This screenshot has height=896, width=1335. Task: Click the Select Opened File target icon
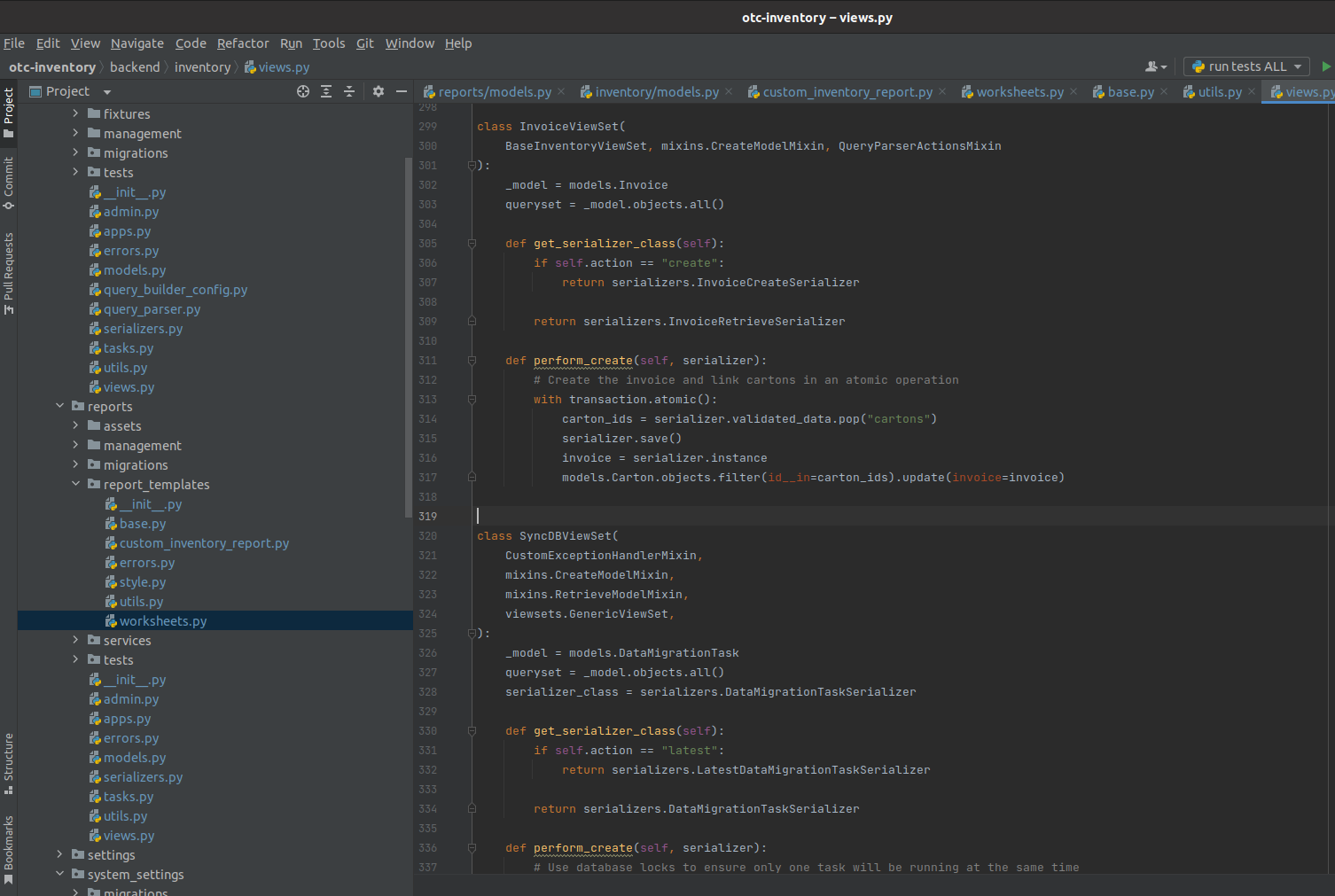[x=303, y=91]
